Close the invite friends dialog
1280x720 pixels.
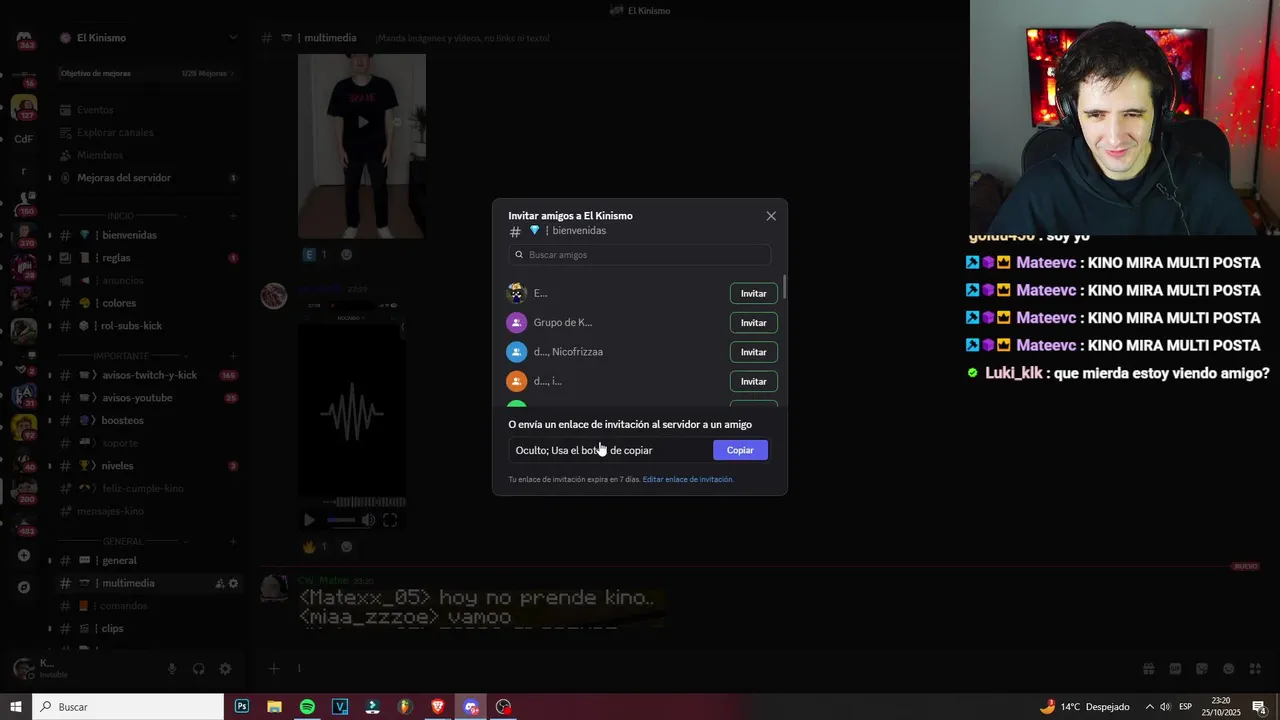click(771, 216)
